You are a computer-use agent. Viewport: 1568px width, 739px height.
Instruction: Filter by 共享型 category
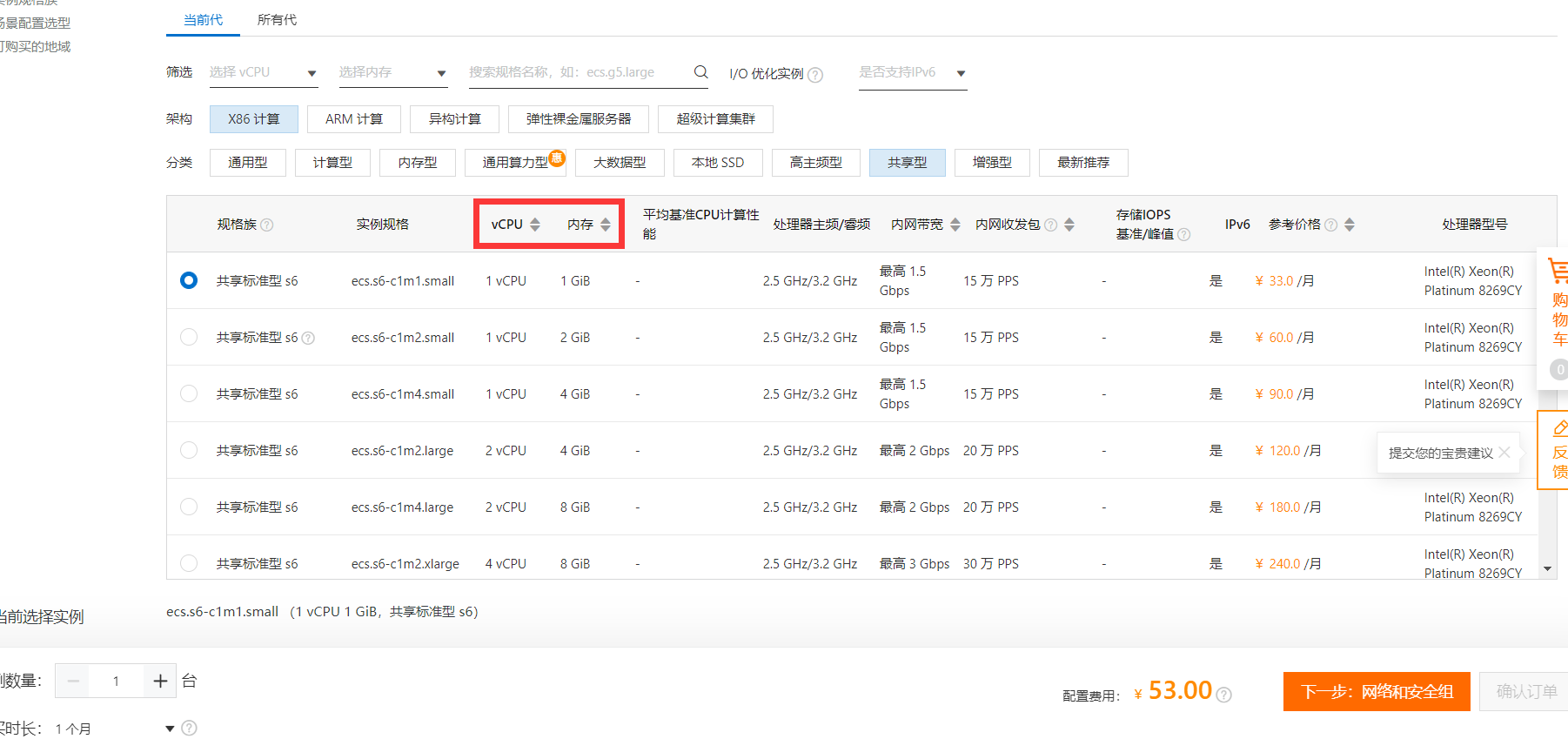click(x=908, y=163)
